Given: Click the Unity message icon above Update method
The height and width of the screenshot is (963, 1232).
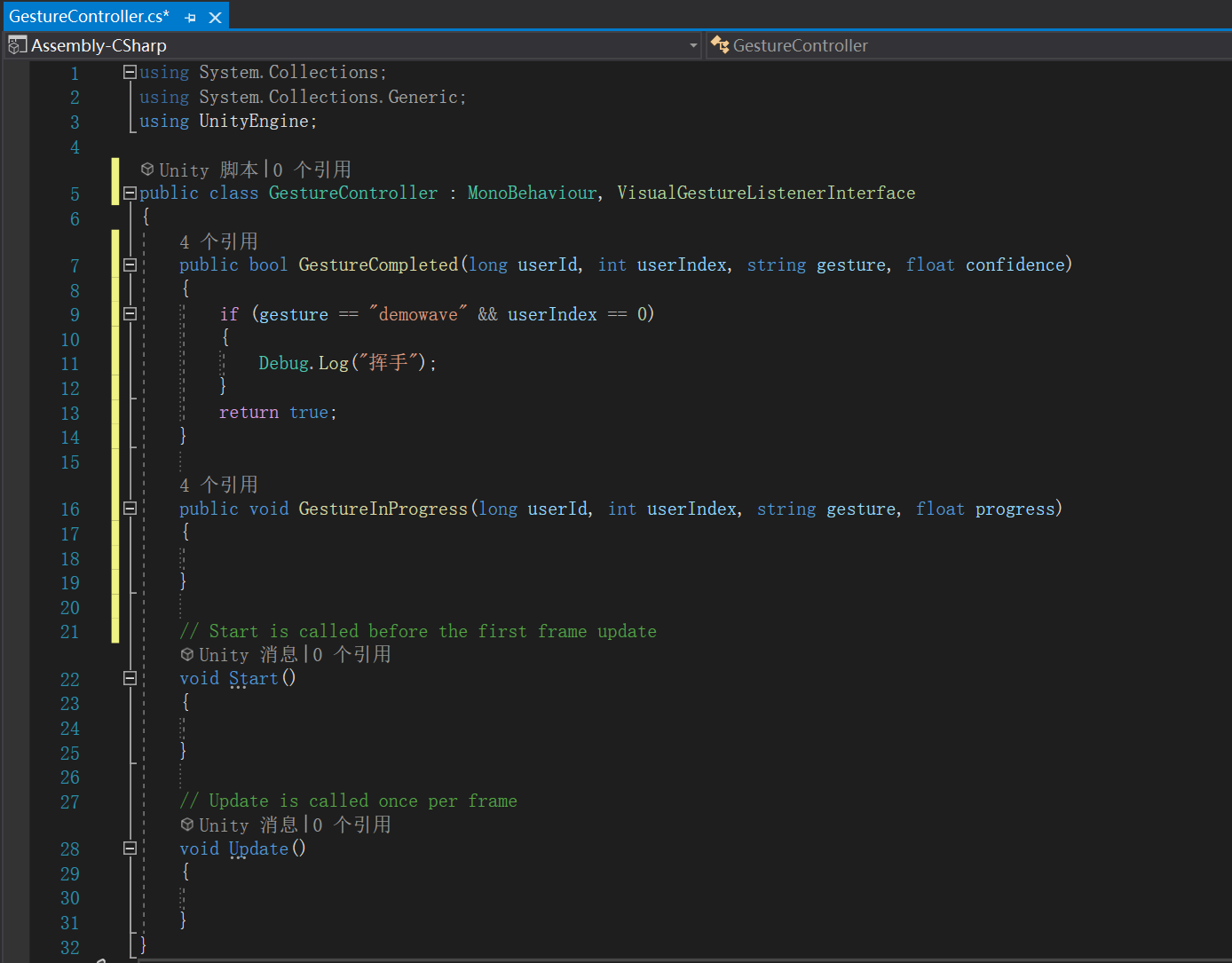Looking at the screenshot, I should 187,825.
